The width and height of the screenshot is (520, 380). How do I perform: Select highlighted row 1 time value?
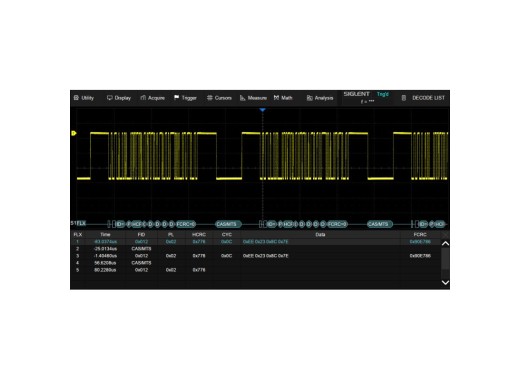tap(105, 242)
